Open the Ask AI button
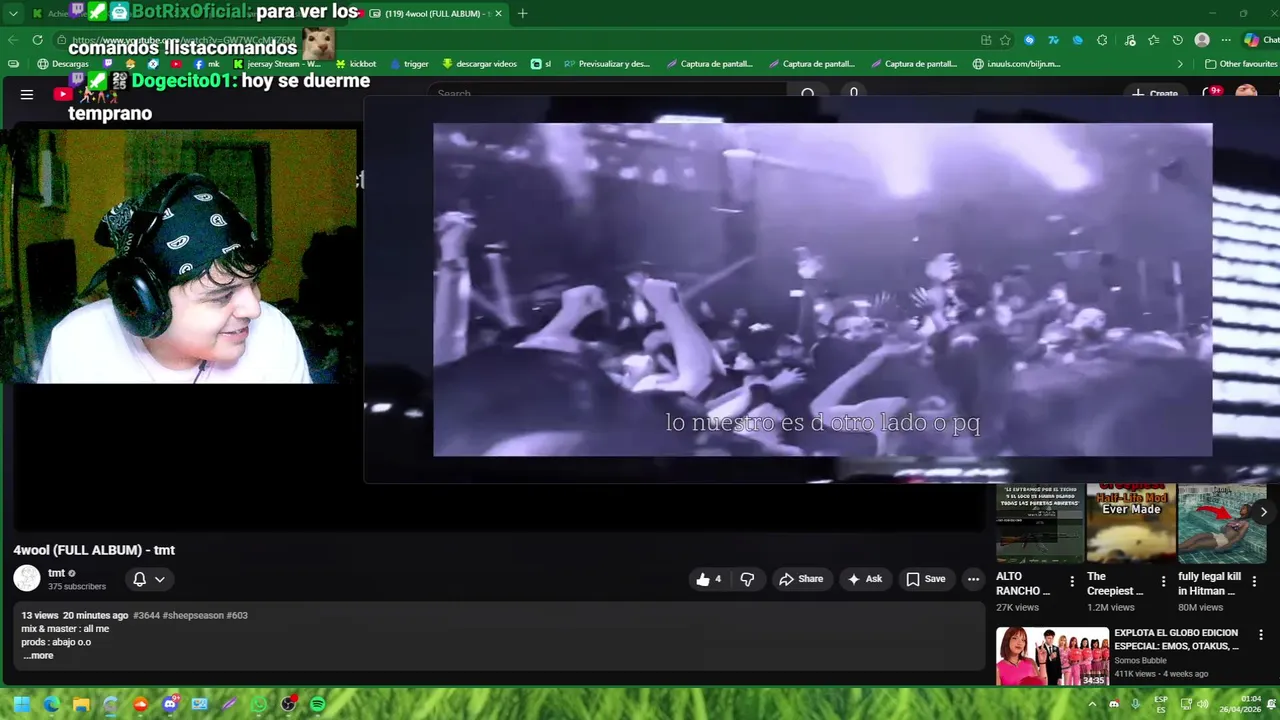This screenshot has width=1280, height=720. (865, 579)
